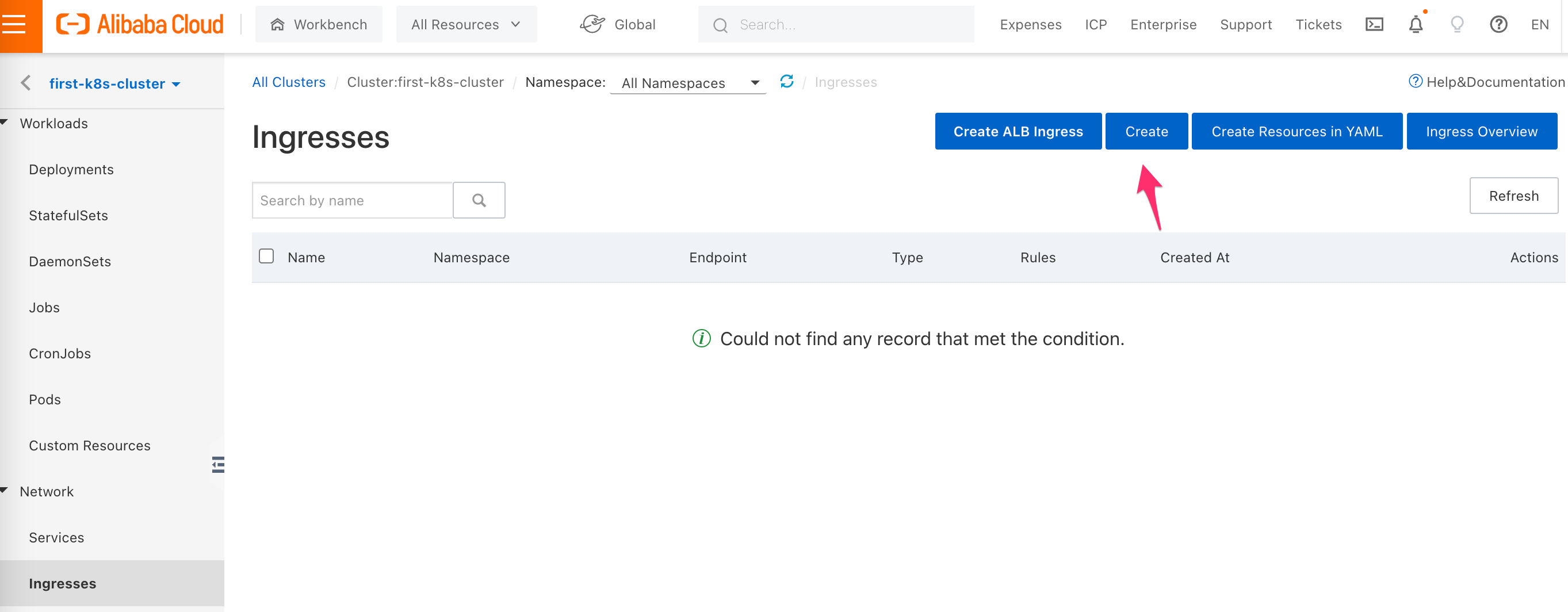Open DaemonSets in the sidebar
This screenshot has width=1568, height=612.
click(x=70, y=261)
